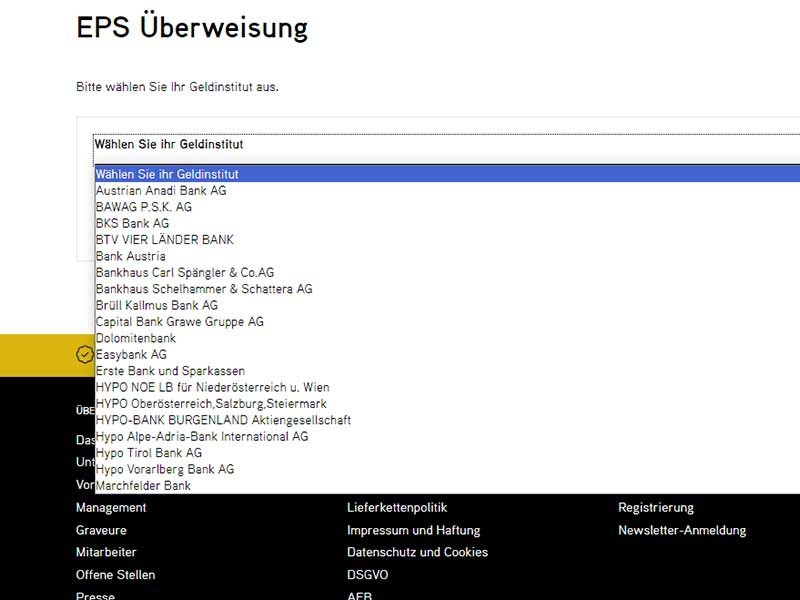Select highlighted Wählen Sie ihr Geldinstitut option

(x=447, y=174)
